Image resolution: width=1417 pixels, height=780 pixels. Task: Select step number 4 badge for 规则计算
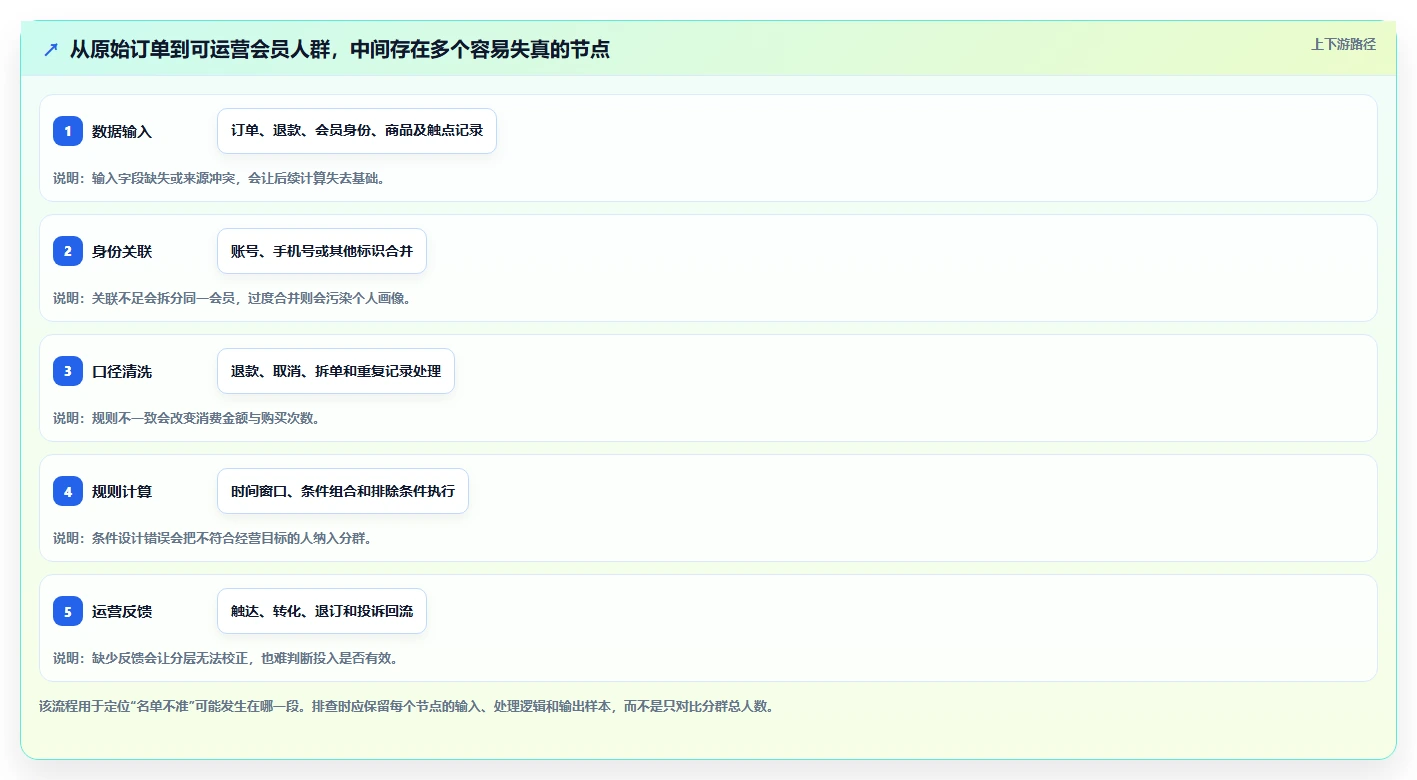[68, 491]
